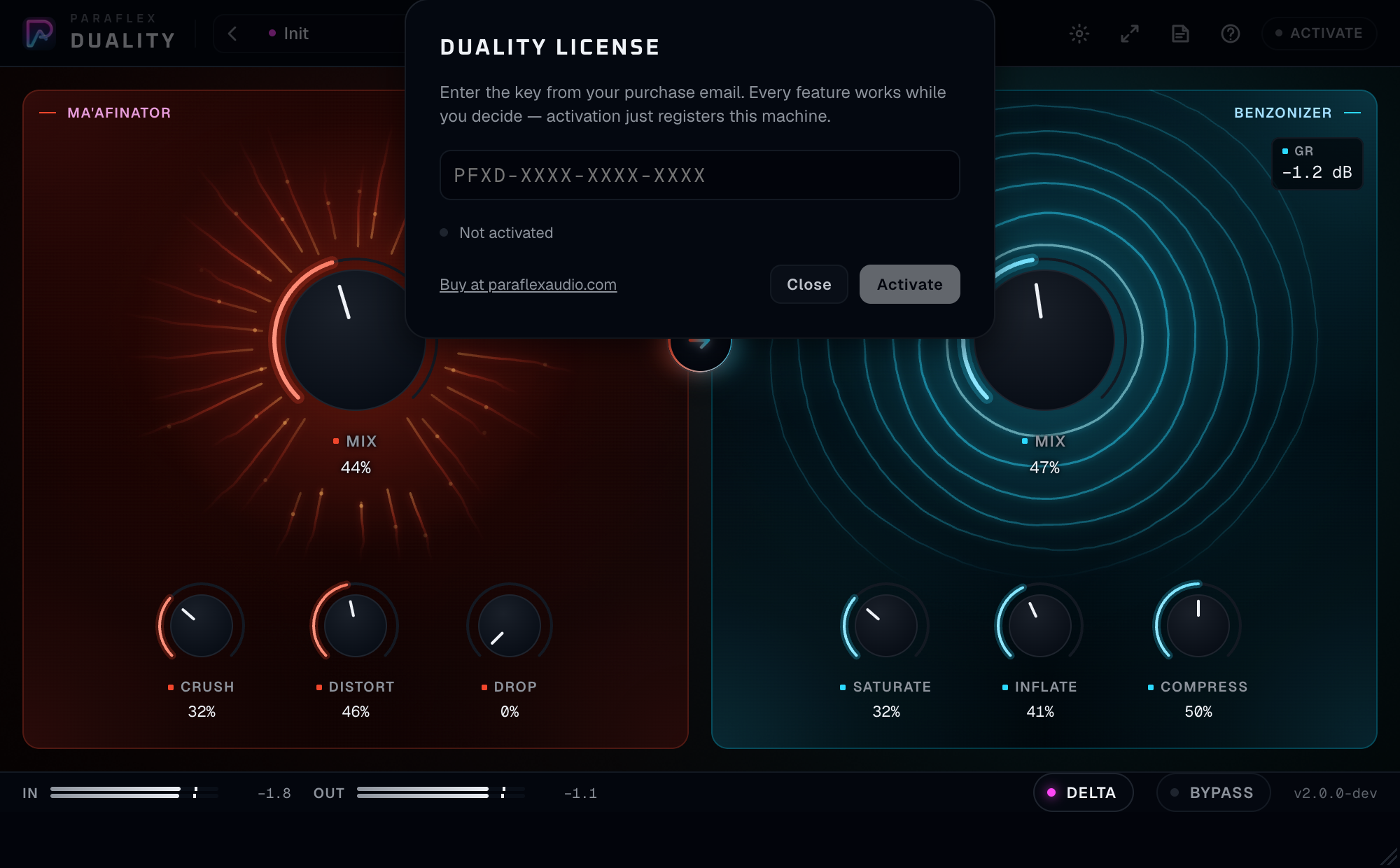Click the expand window arrows icon
Image resolution: width=1400 pixels, height=868 pixels.
coord(1130,33)
